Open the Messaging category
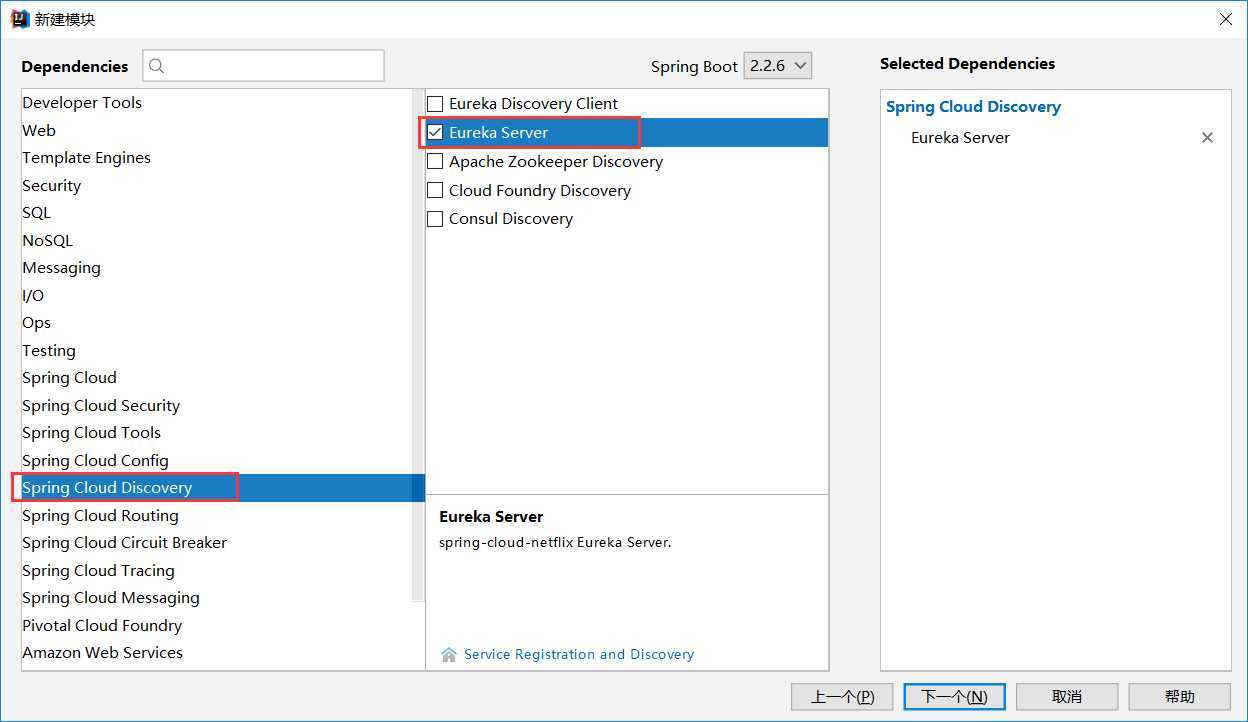1248x722 pixels. click(61, 268)
